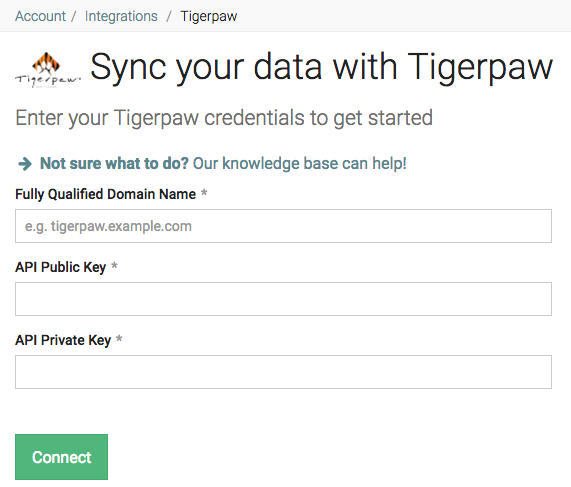Focus the API Public Key input

tap(283, 299)
